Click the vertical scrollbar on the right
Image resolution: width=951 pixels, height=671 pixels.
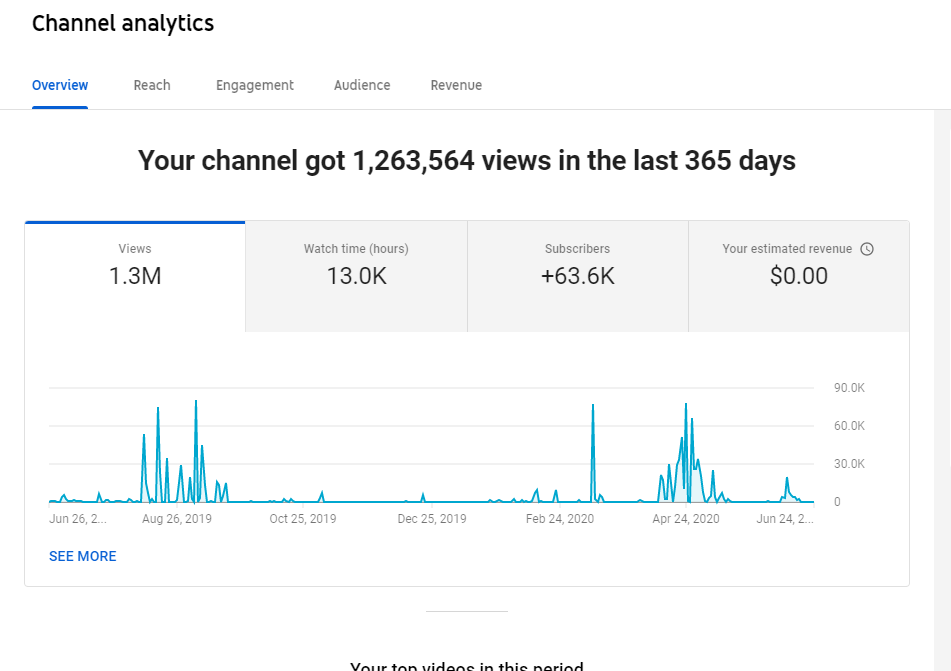click(x=943, y=388)
